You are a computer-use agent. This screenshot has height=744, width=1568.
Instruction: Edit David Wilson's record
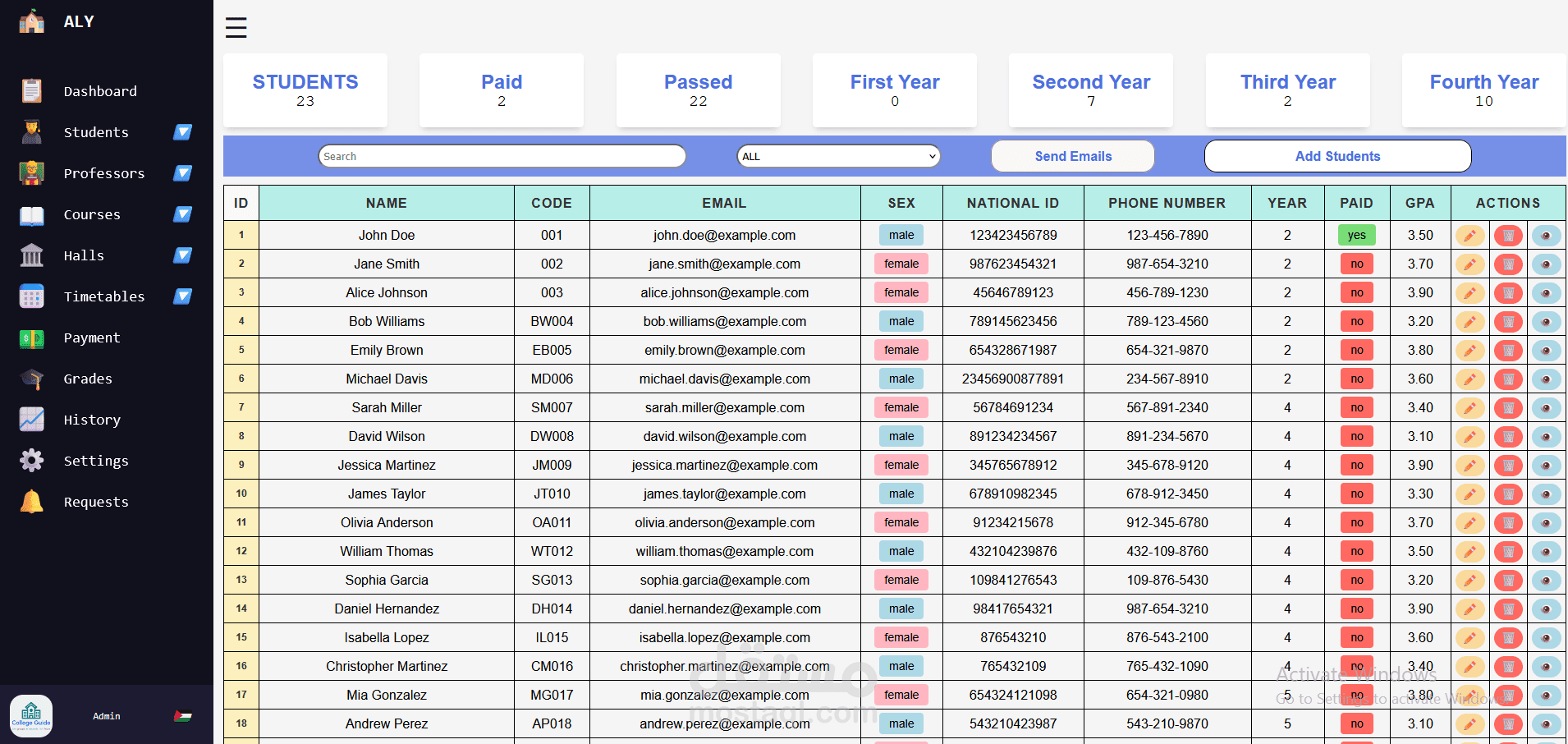tap(1469, 437)
